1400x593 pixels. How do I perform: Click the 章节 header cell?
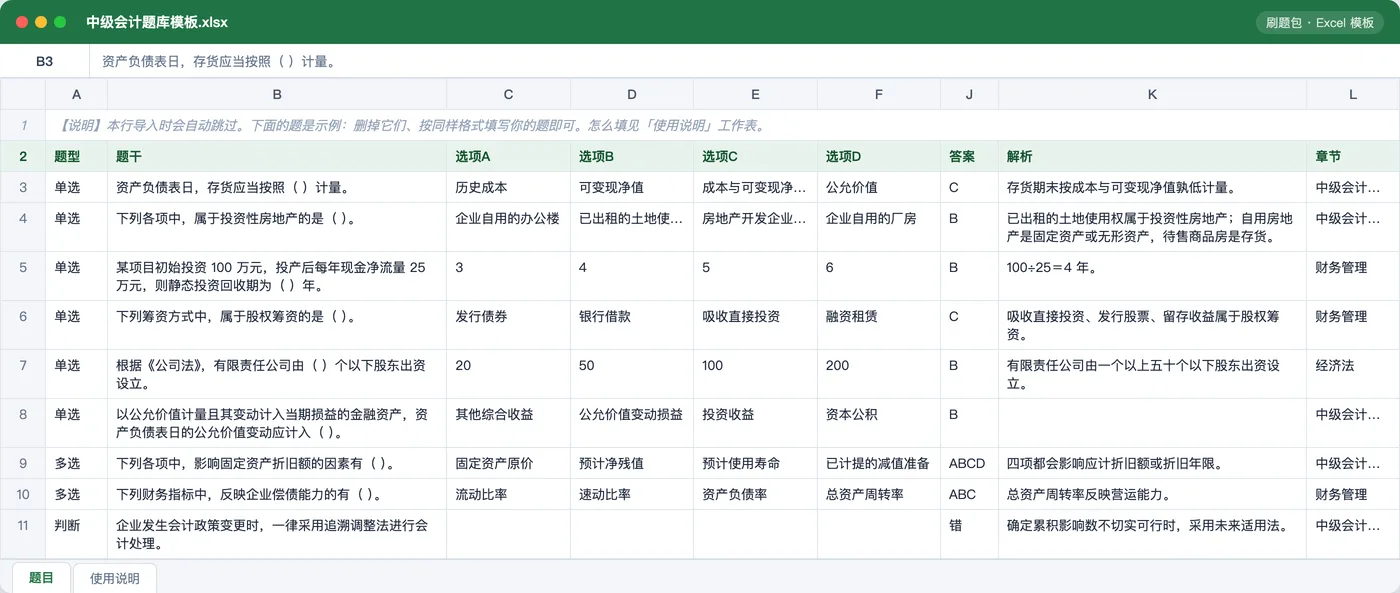coord(1353,156)
